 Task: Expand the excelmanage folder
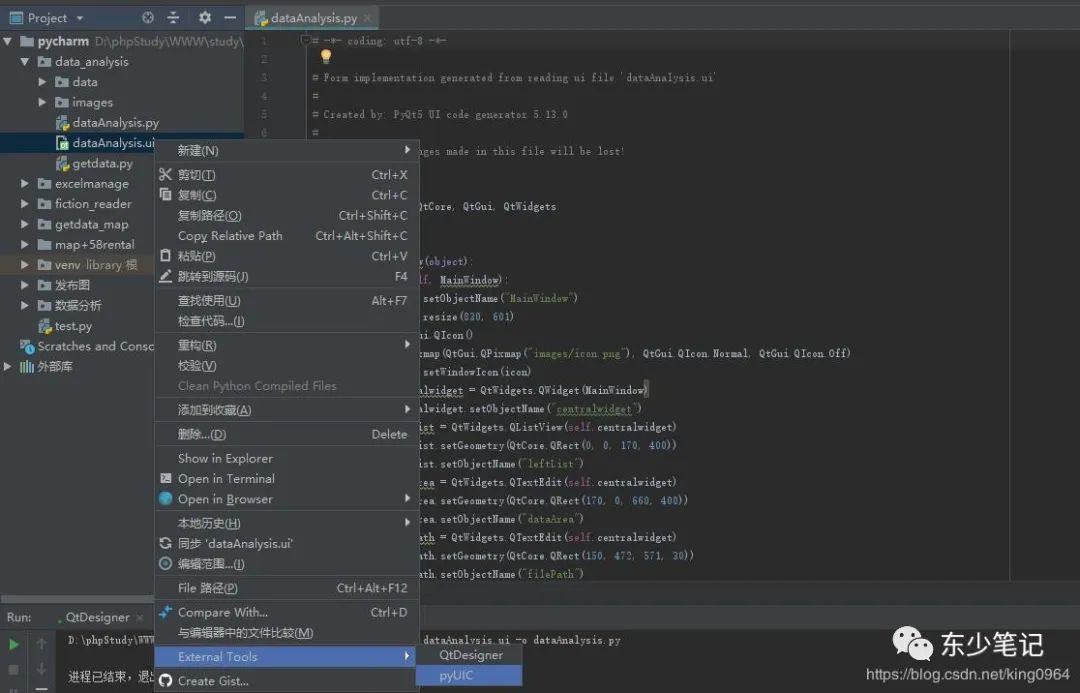25,183
